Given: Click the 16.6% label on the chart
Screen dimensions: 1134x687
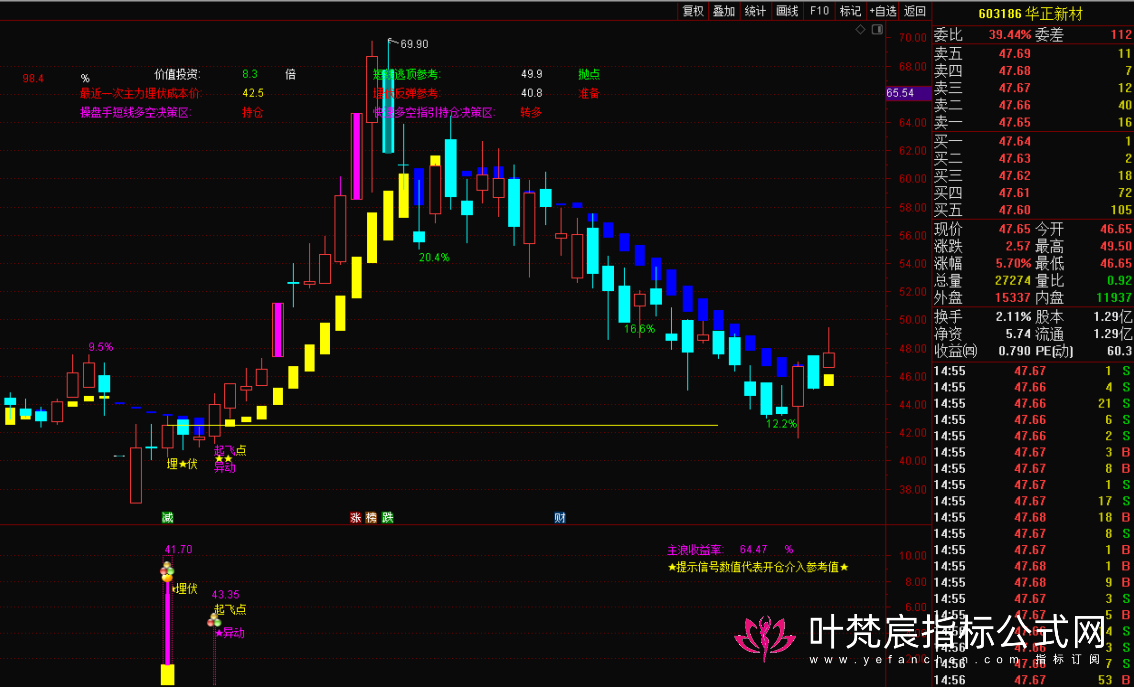Looking at the screenshot, I should [x=639, y=329].
